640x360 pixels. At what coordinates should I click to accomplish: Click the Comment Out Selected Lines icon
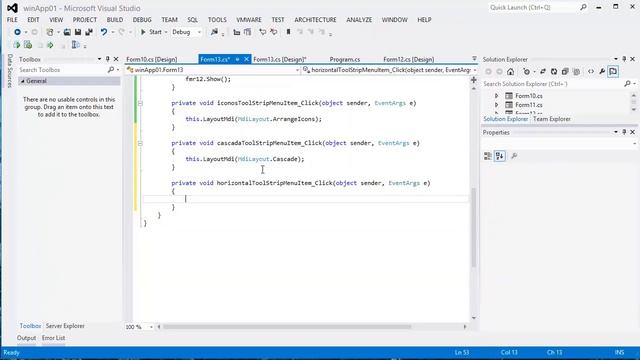click(262, 32)
